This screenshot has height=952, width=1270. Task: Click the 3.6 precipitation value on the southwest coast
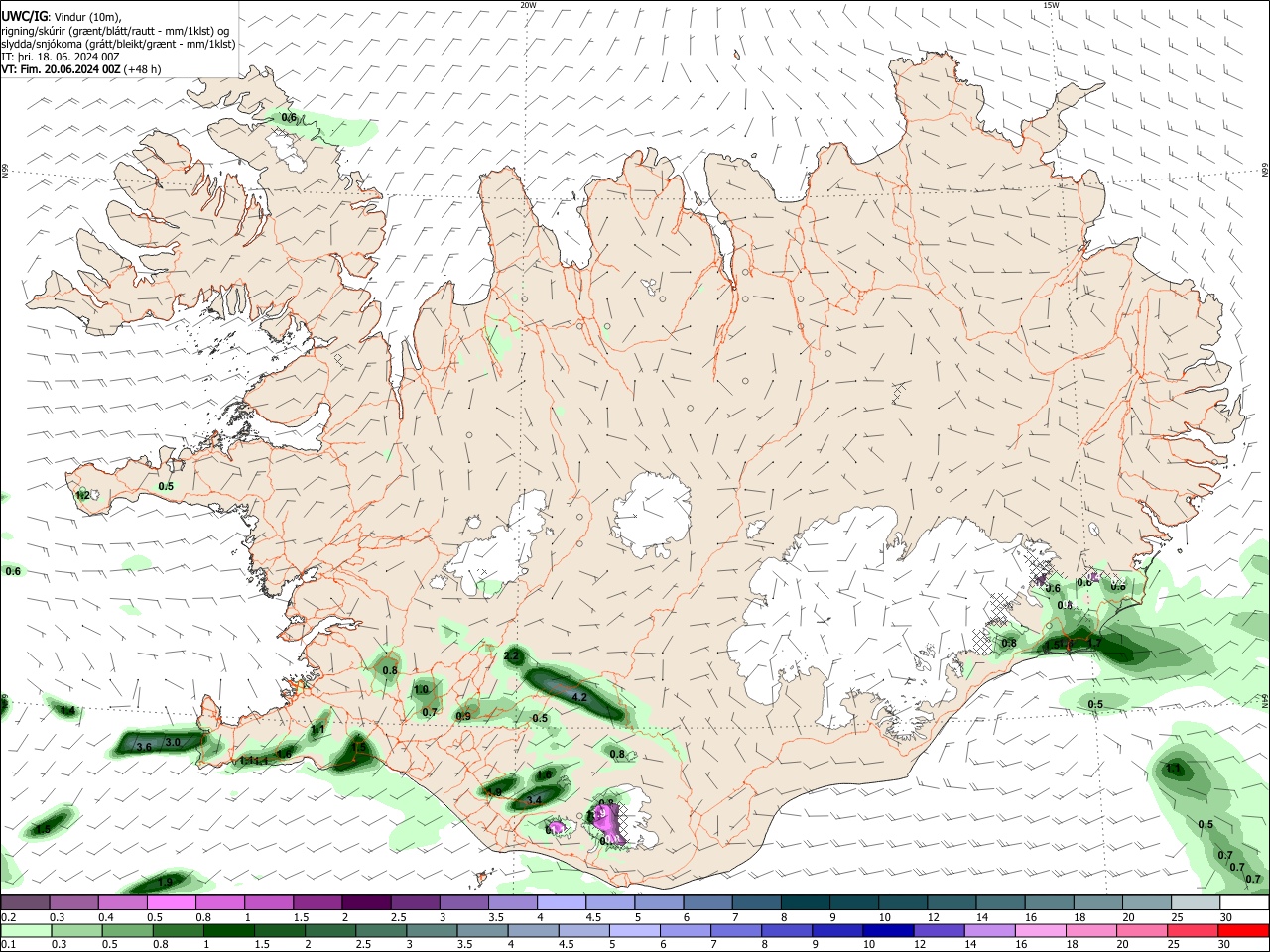144,747
